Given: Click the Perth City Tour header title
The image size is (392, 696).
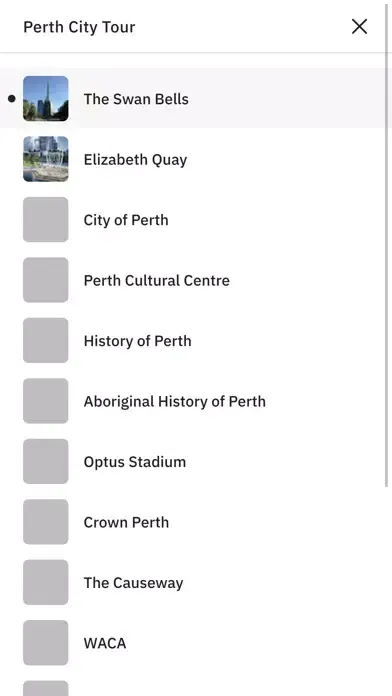Looking at the screenshot, I should [x=79, y=27].
